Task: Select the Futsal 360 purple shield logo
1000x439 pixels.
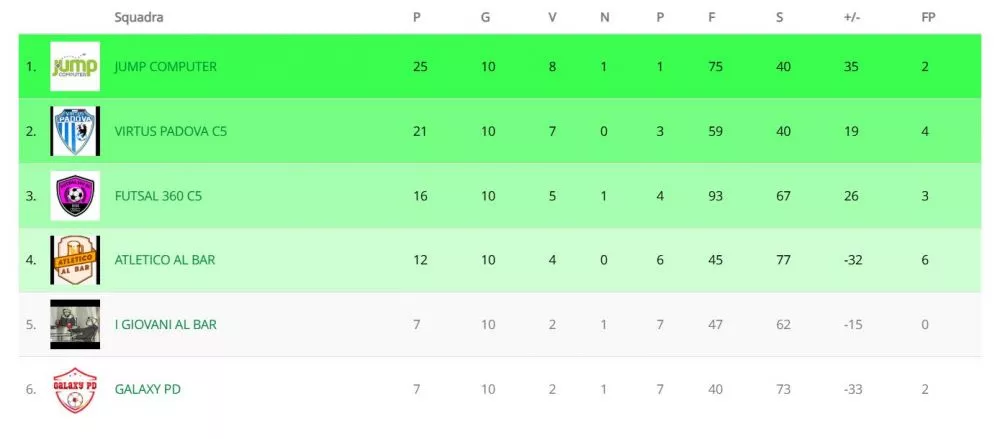Action: [75, 196]
